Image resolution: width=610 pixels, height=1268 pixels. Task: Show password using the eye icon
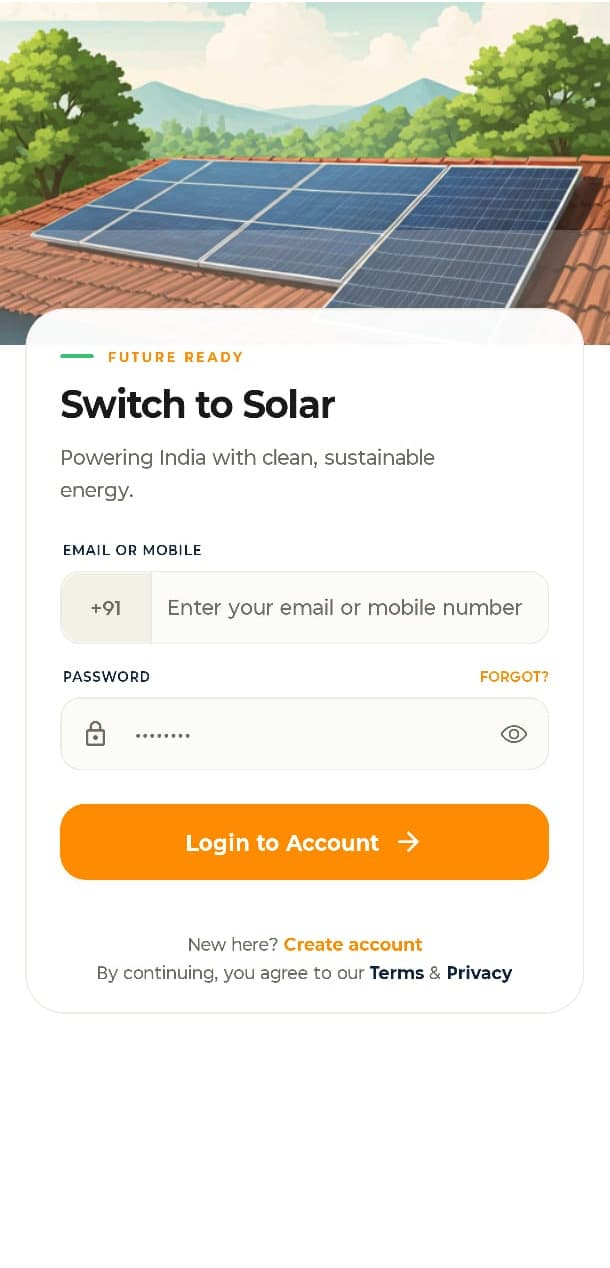[514, 734]
